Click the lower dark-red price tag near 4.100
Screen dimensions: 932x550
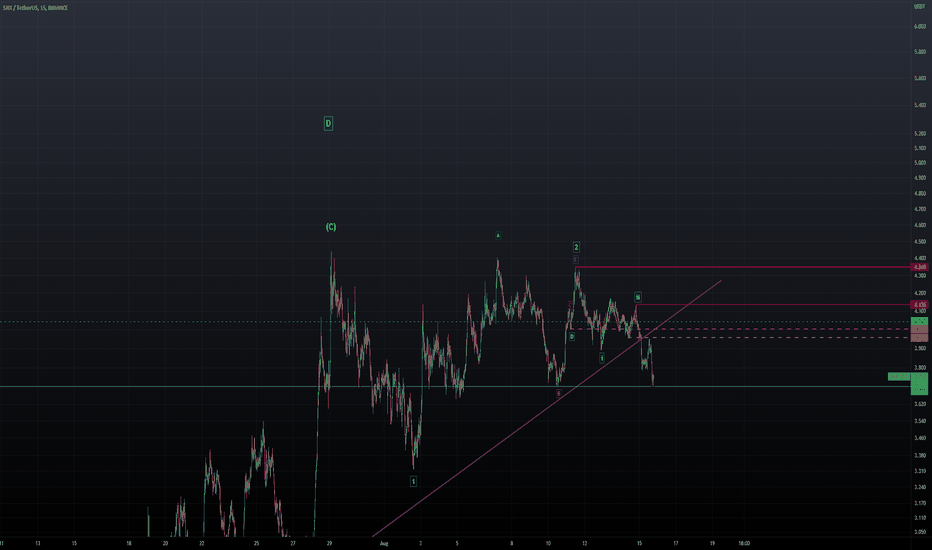920,304
